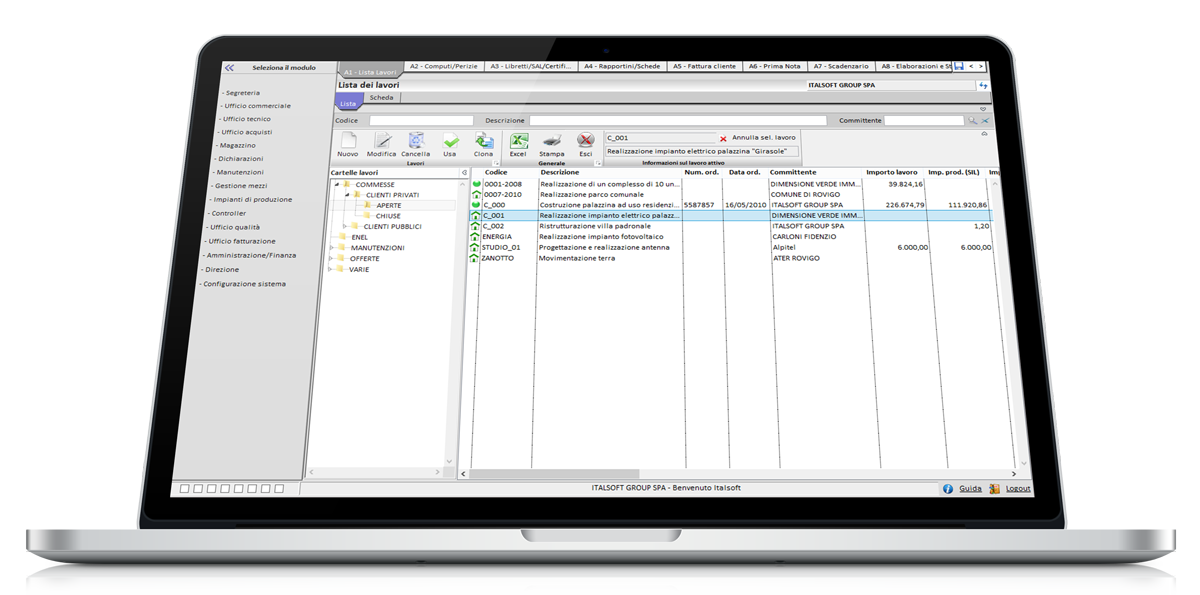The width and height of the screenshot is (1200, 595).
Task: Click the Descrizione search field
Action: 677,121
